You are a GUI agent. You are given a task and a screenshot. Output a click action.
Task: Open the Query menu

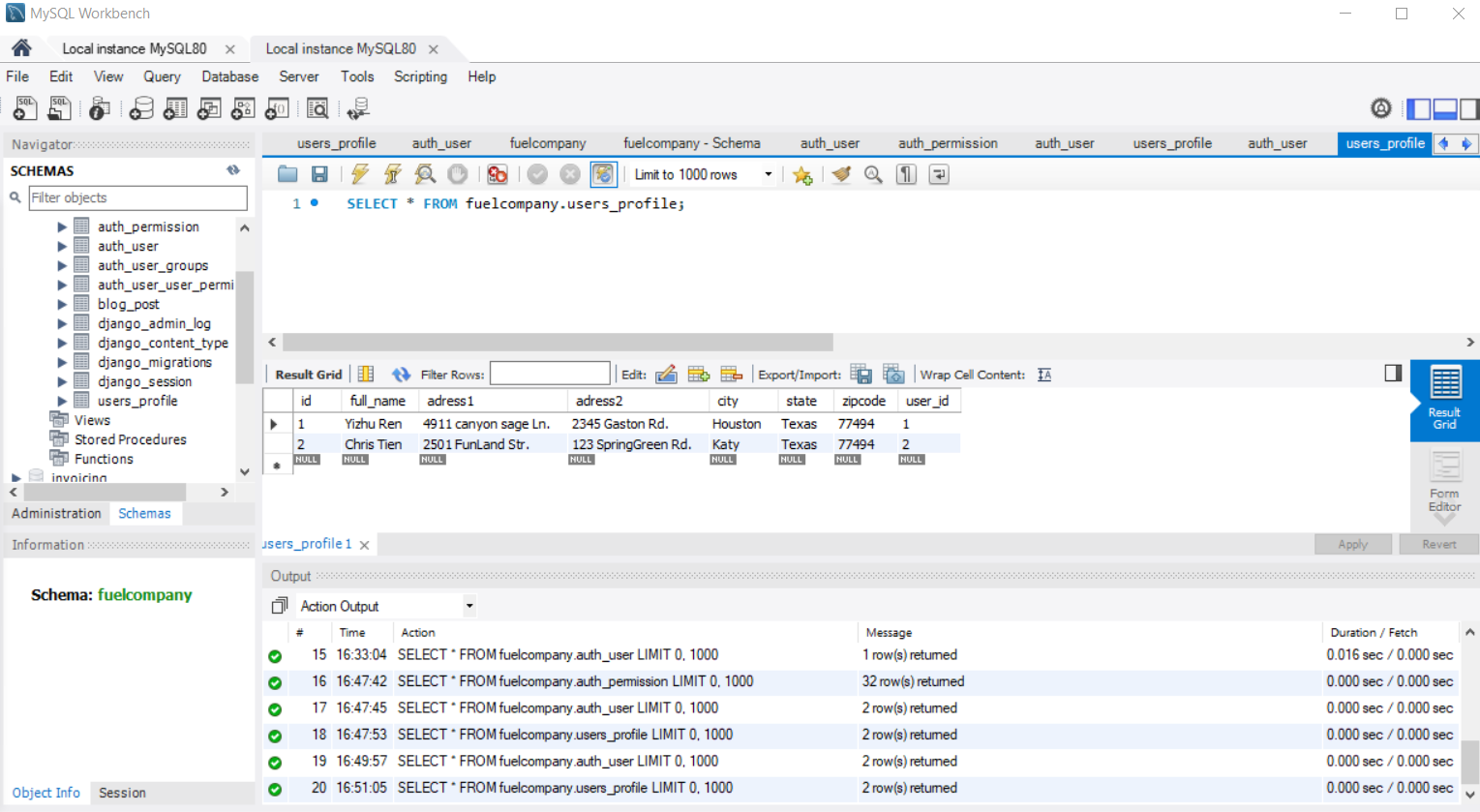pos(162,76)
